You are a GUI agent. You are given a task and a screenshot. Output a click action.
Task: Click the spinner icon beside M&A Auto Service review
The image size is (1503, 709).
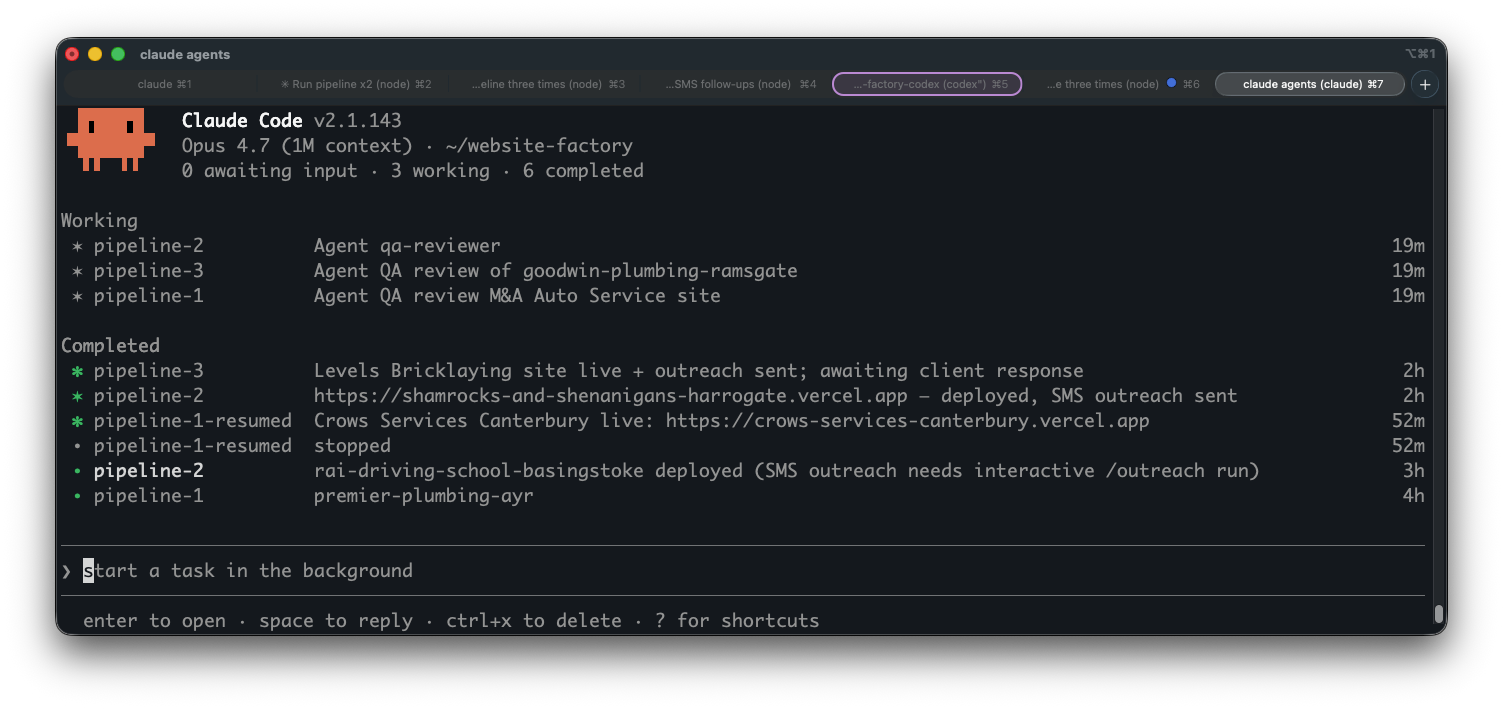coord(77,296)
